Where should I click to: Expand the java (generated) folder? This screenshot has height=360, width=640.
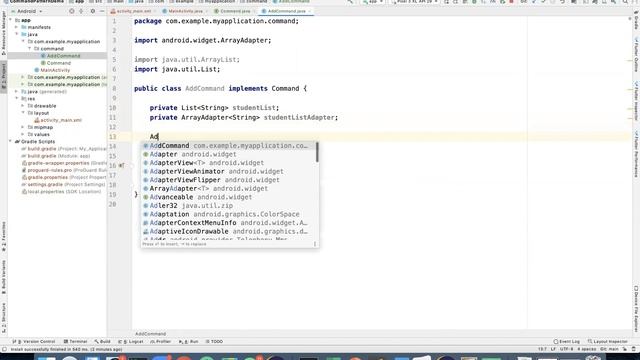point(17,91)
